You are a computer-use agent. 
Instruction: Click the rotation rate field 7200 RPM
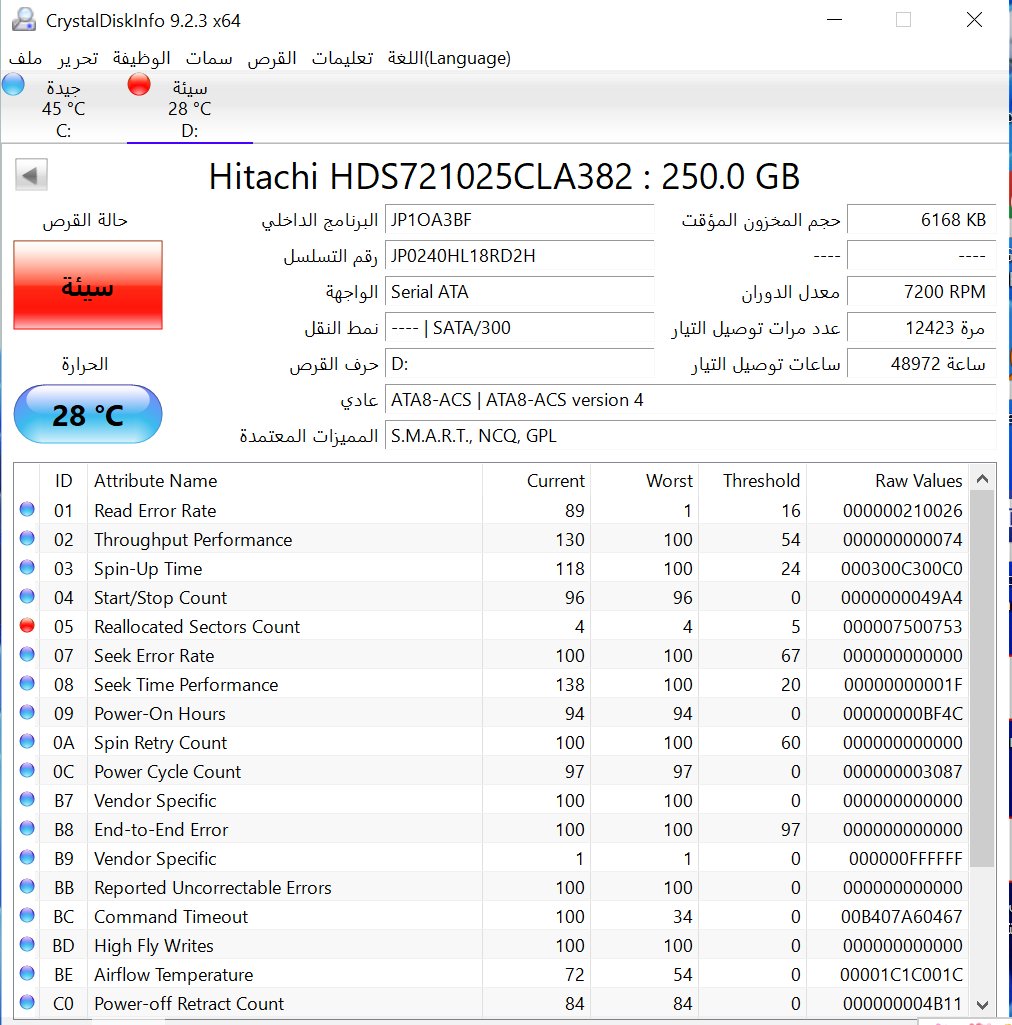coord(922,292)
